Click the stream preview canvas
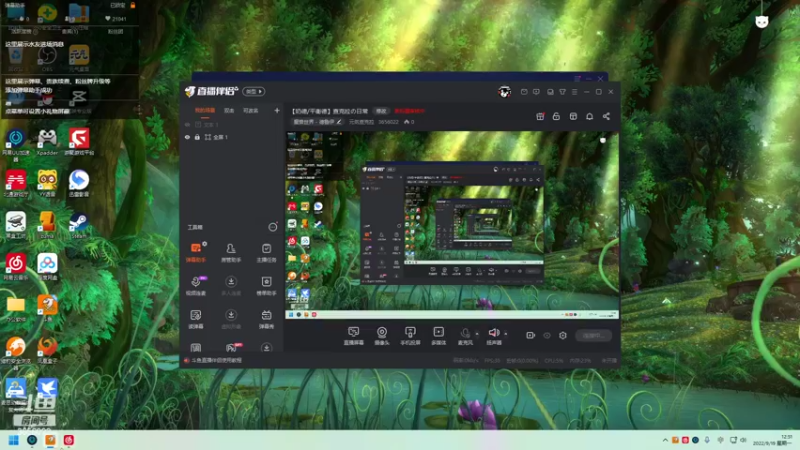Viewport: 800px width, 450px height. point(452,225)
